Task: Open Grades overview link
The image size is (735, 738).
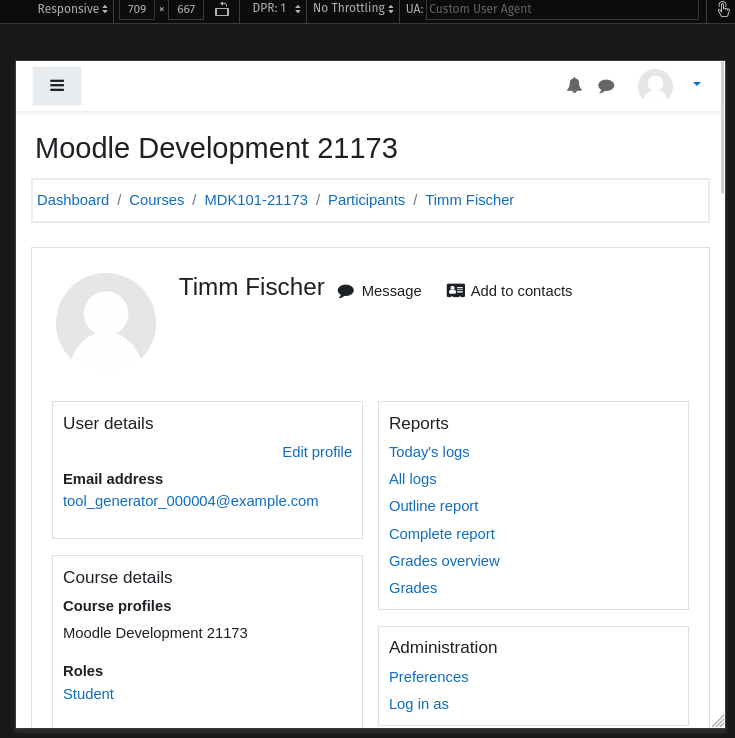Action: 444,561
